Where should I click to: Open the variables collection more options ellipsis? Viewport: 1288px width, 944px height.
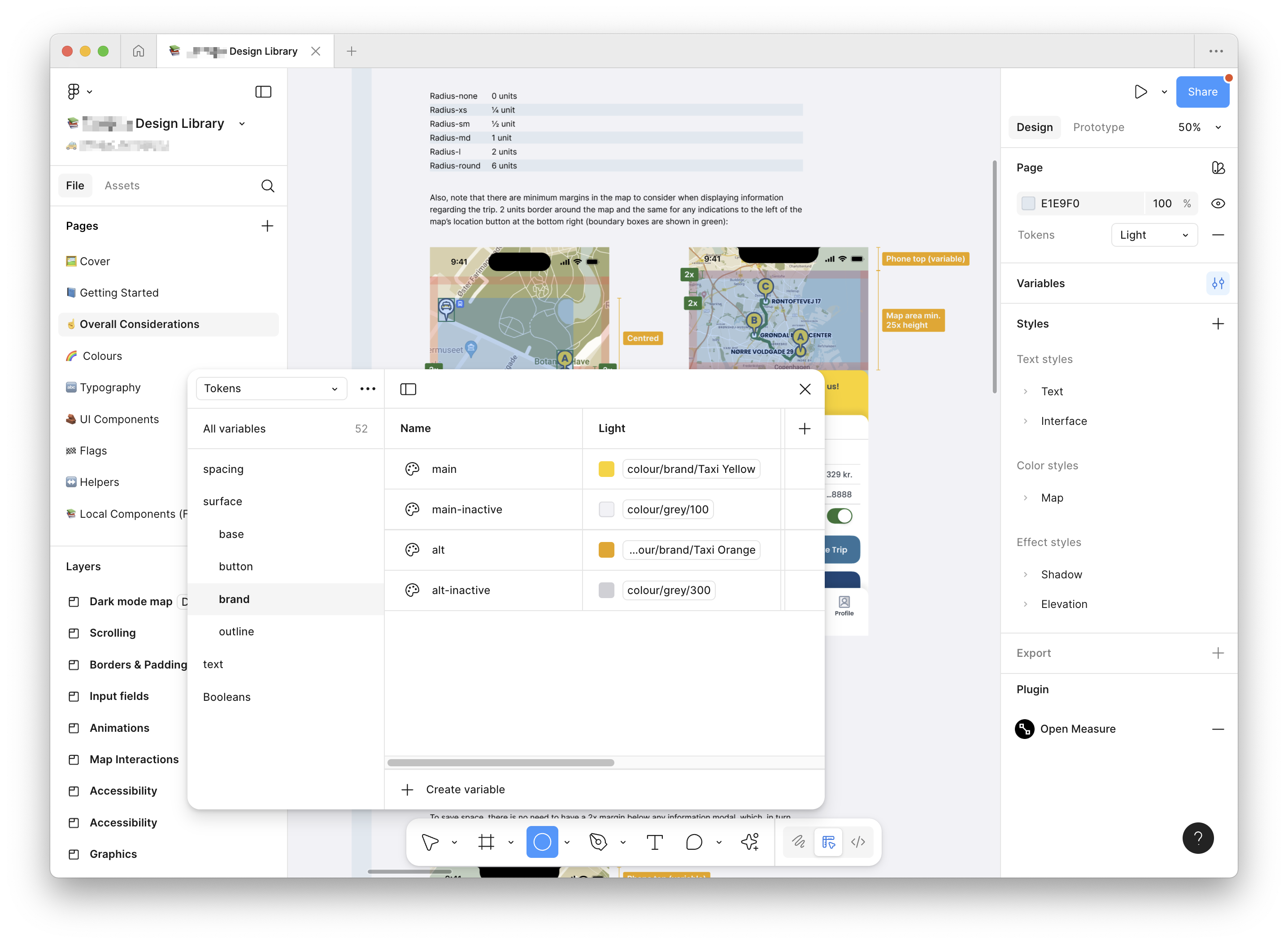(x=367, y=389)
